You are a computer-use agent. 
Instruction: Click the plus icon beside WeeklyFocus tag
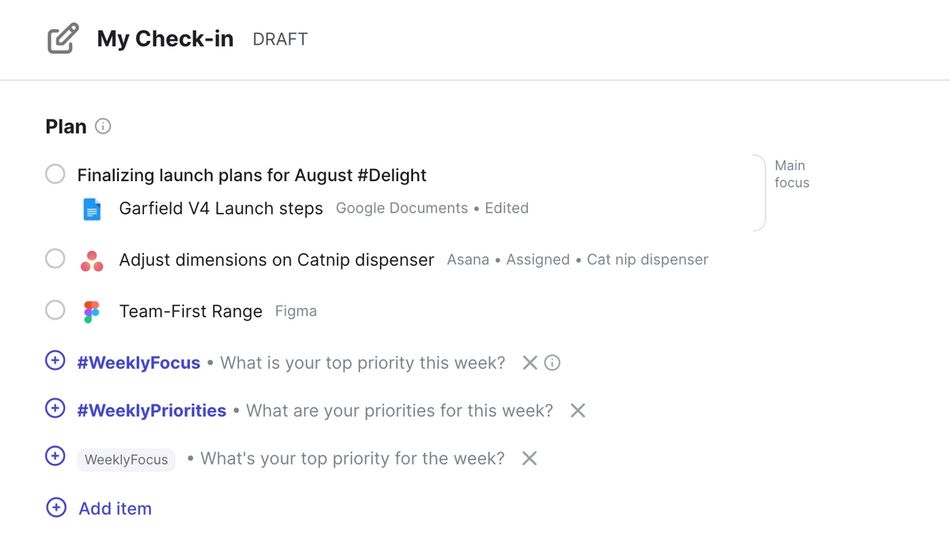56,457
